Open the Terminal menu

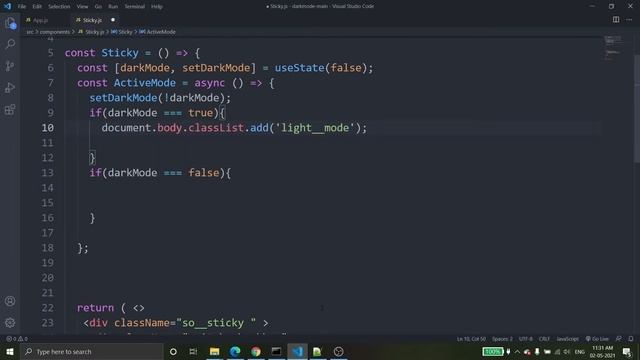(x=135, y=7)
